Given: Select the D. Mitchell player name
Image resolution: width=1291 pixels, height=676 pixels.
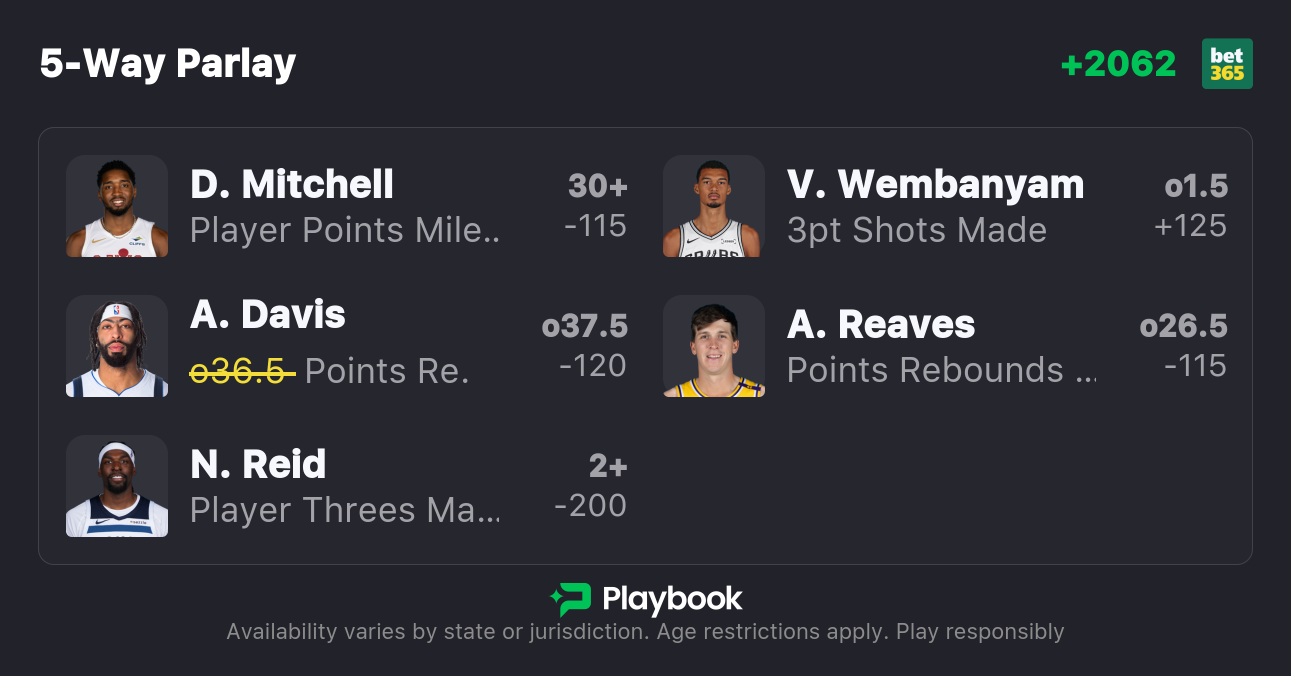Looking at the screenshot, I should tap(292, 185).
